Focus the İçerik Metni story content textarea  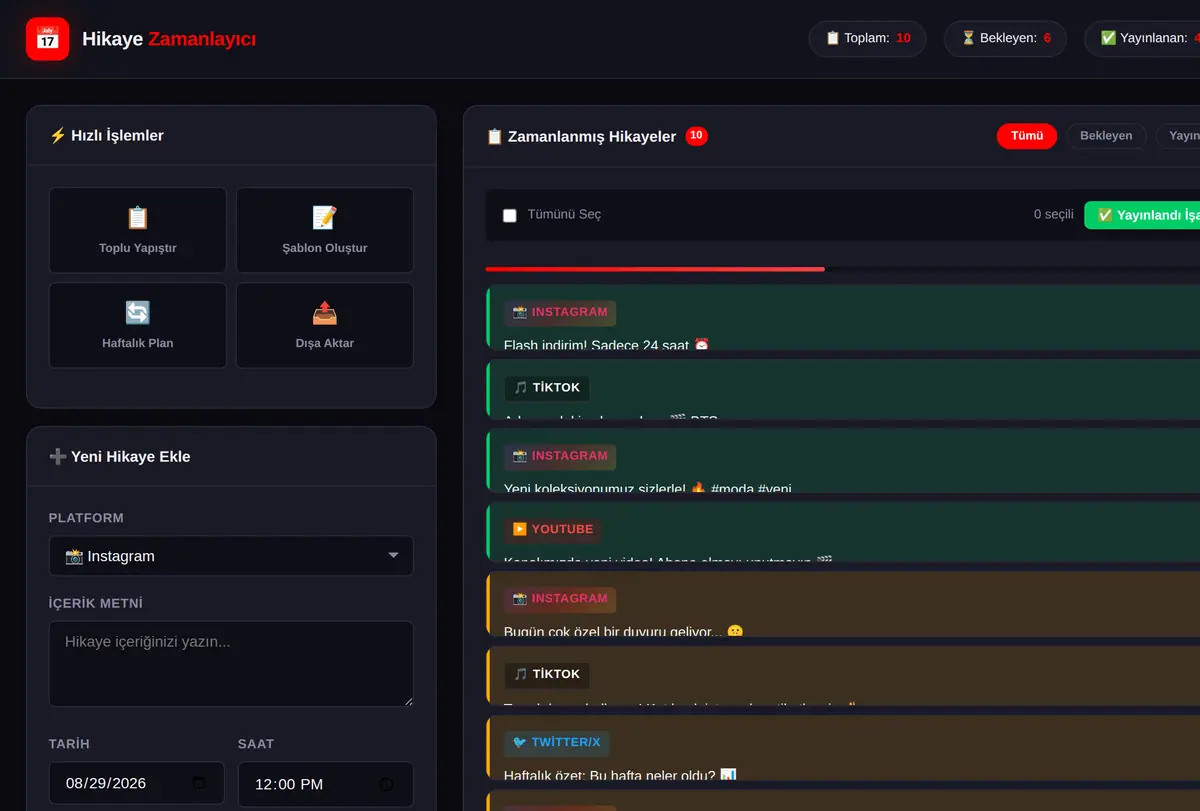tap(231, 664)
